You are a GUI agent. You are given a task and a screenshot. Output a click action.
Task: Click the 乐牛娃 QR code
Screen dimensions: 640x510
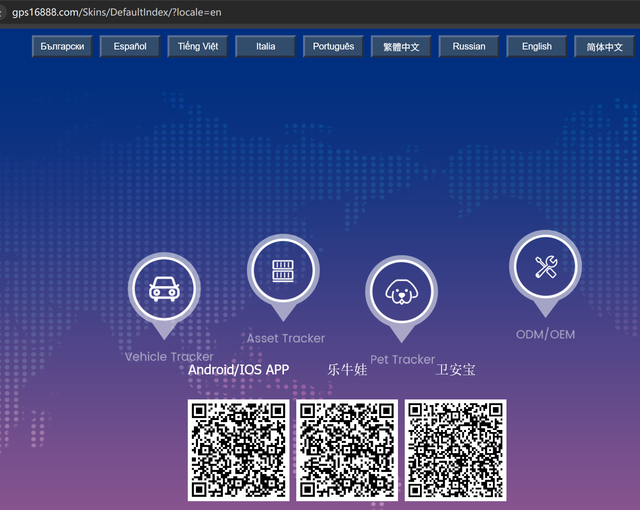[347, 450]
